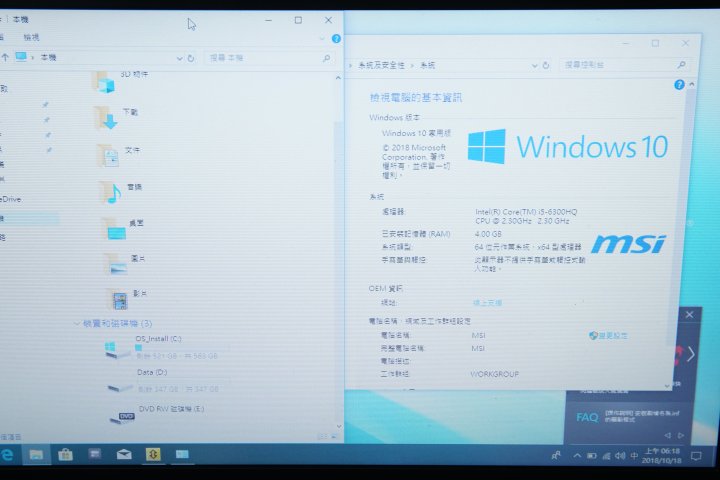This screenshot has width=720, height=480.
Task: Click the 4.00 GB RAM value
Action: coord(488,234)
